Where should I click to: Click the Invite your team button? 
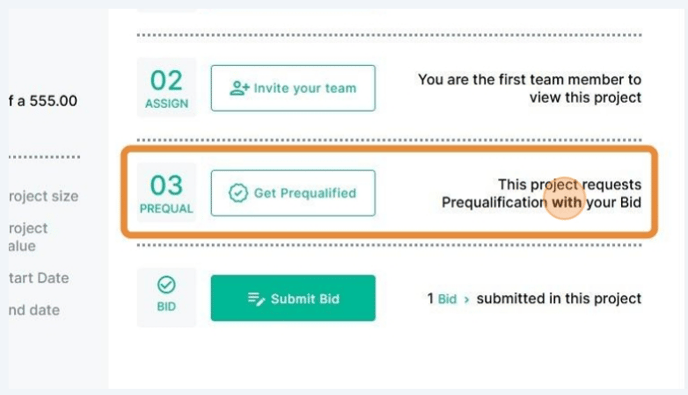(x=293, y=88)
